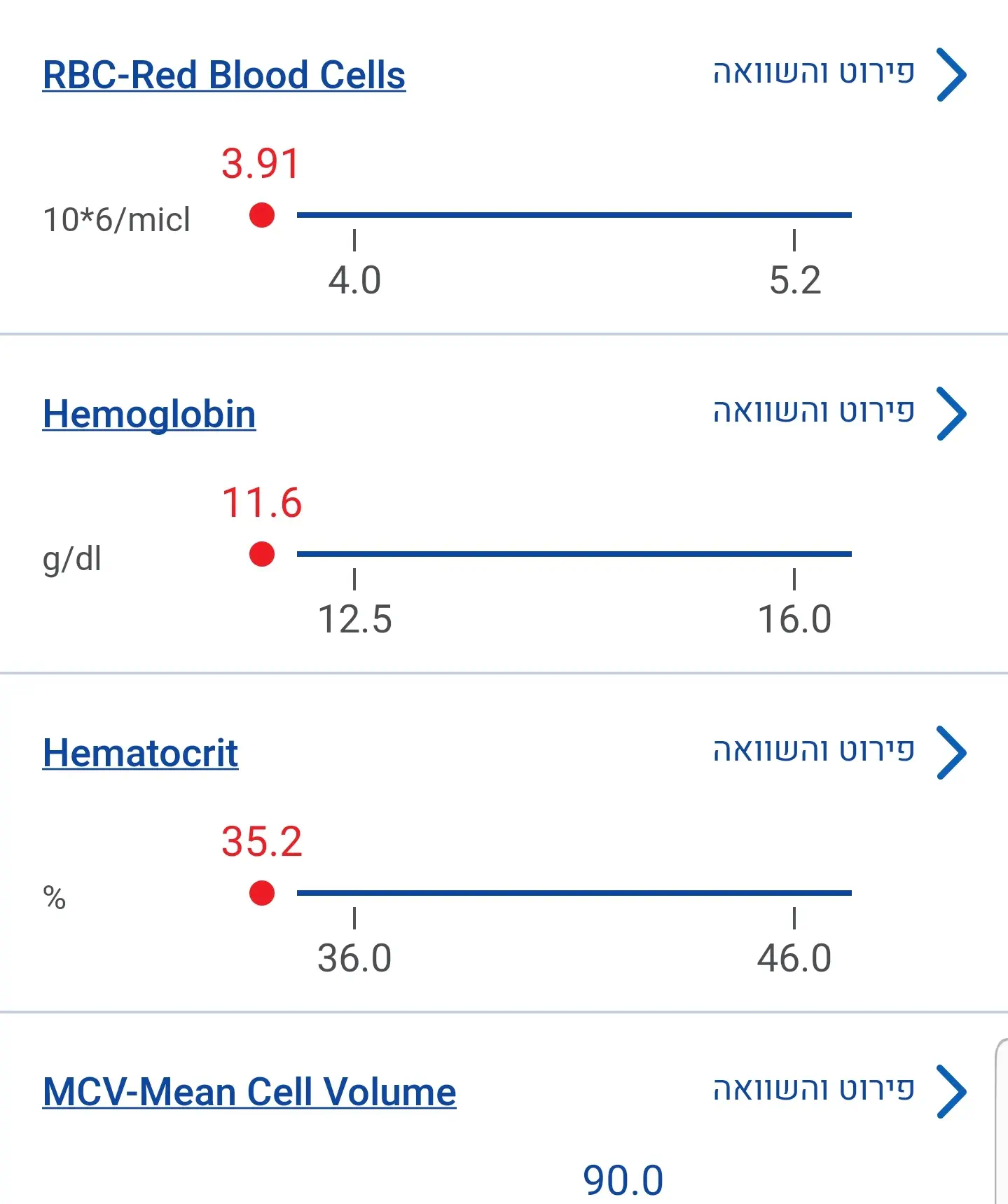This screenshot has width=1008, height=1204.
Task: Click the 90.0 MCV result value
Action: 623,1180
